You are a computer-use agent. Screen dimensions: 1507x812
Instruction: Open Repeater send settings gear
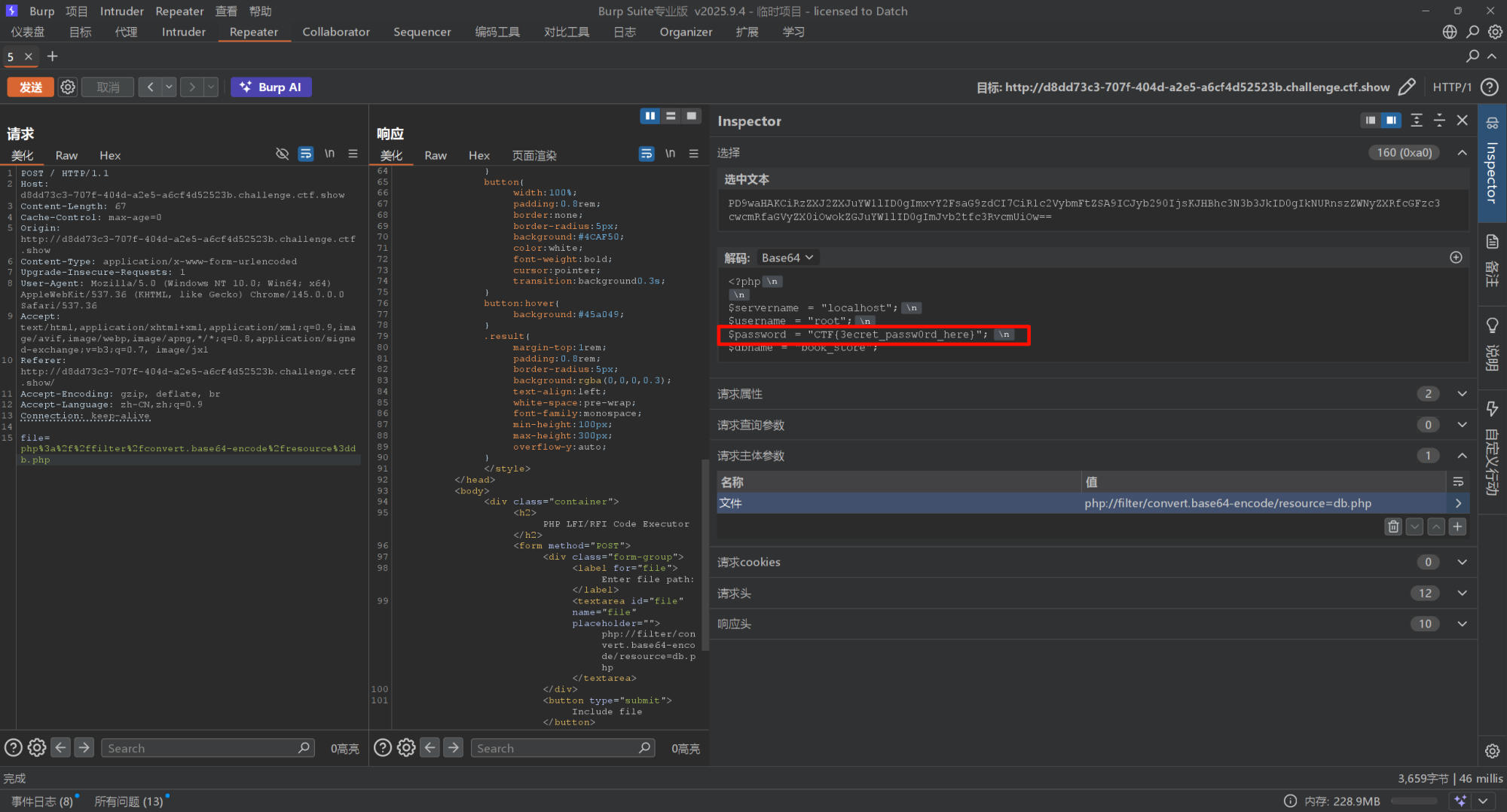(68, 87)
